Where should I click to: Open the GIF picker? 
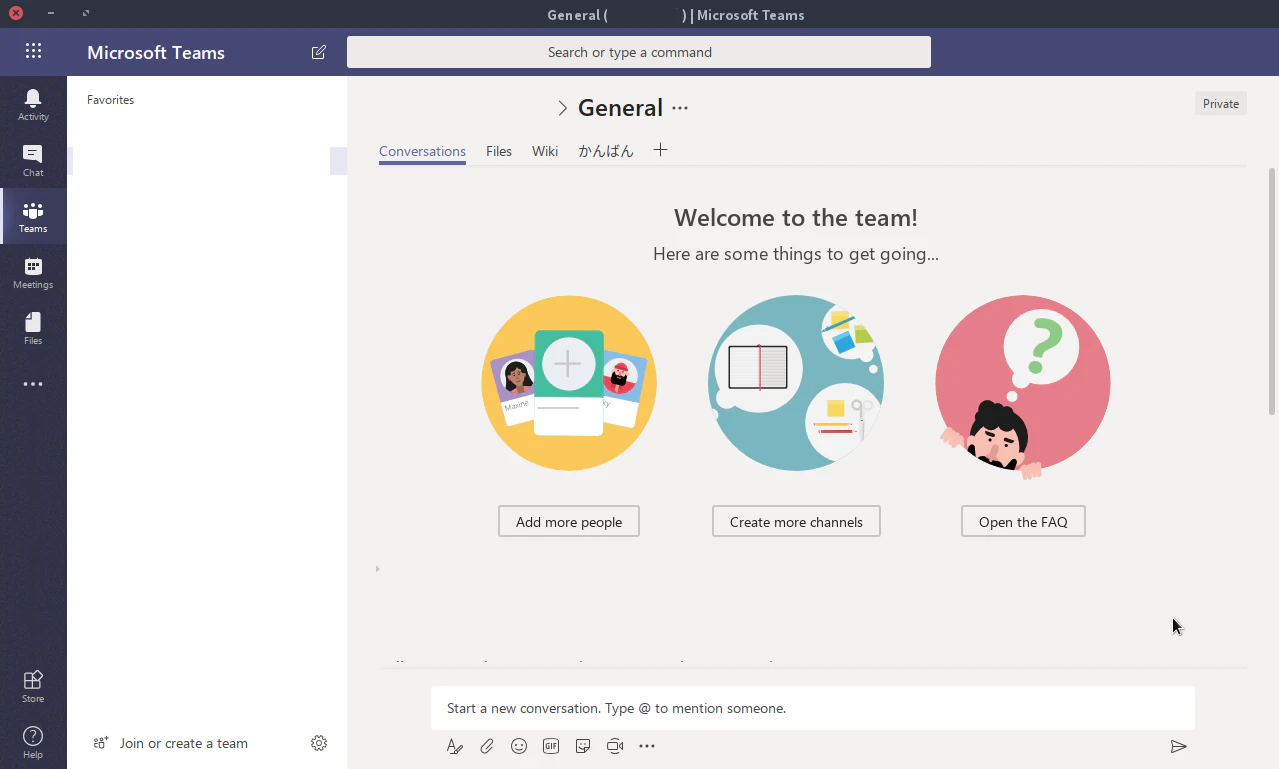[x=551, y=746]
